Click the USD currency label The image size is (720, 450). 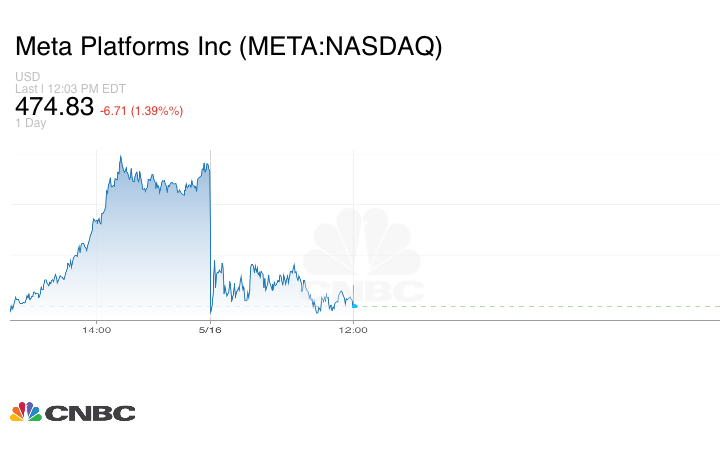pos(26,77)
